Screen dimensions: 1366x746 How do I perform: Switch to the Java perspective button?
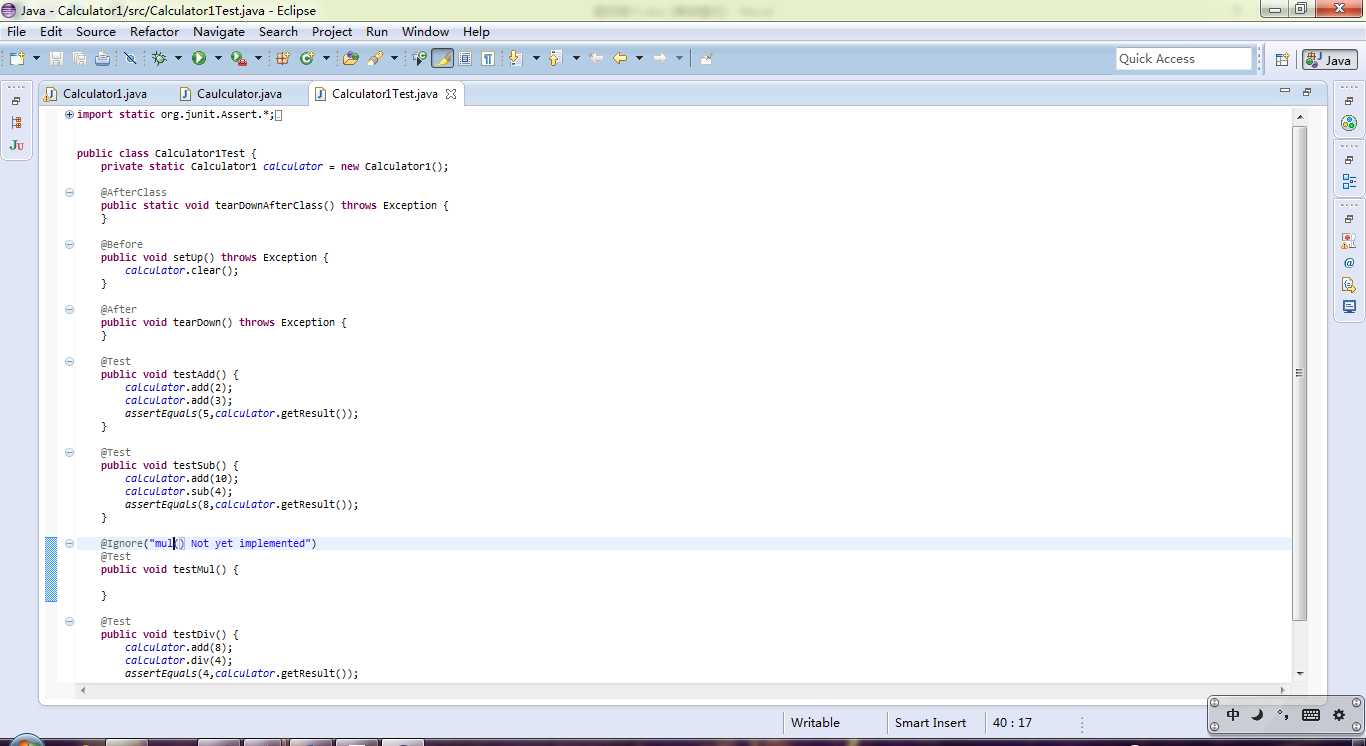tap(1328, 60)
